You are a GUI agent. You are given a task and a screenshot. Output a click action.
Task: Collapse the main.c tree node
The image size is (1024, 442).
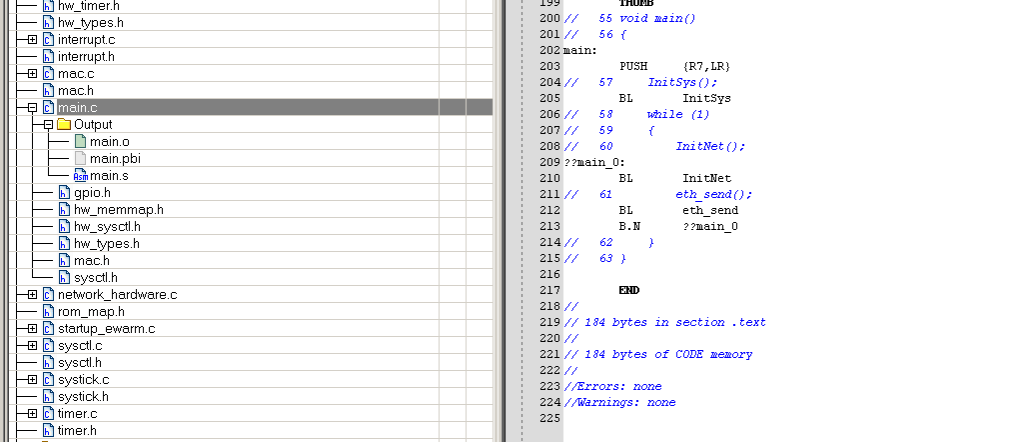32,107
